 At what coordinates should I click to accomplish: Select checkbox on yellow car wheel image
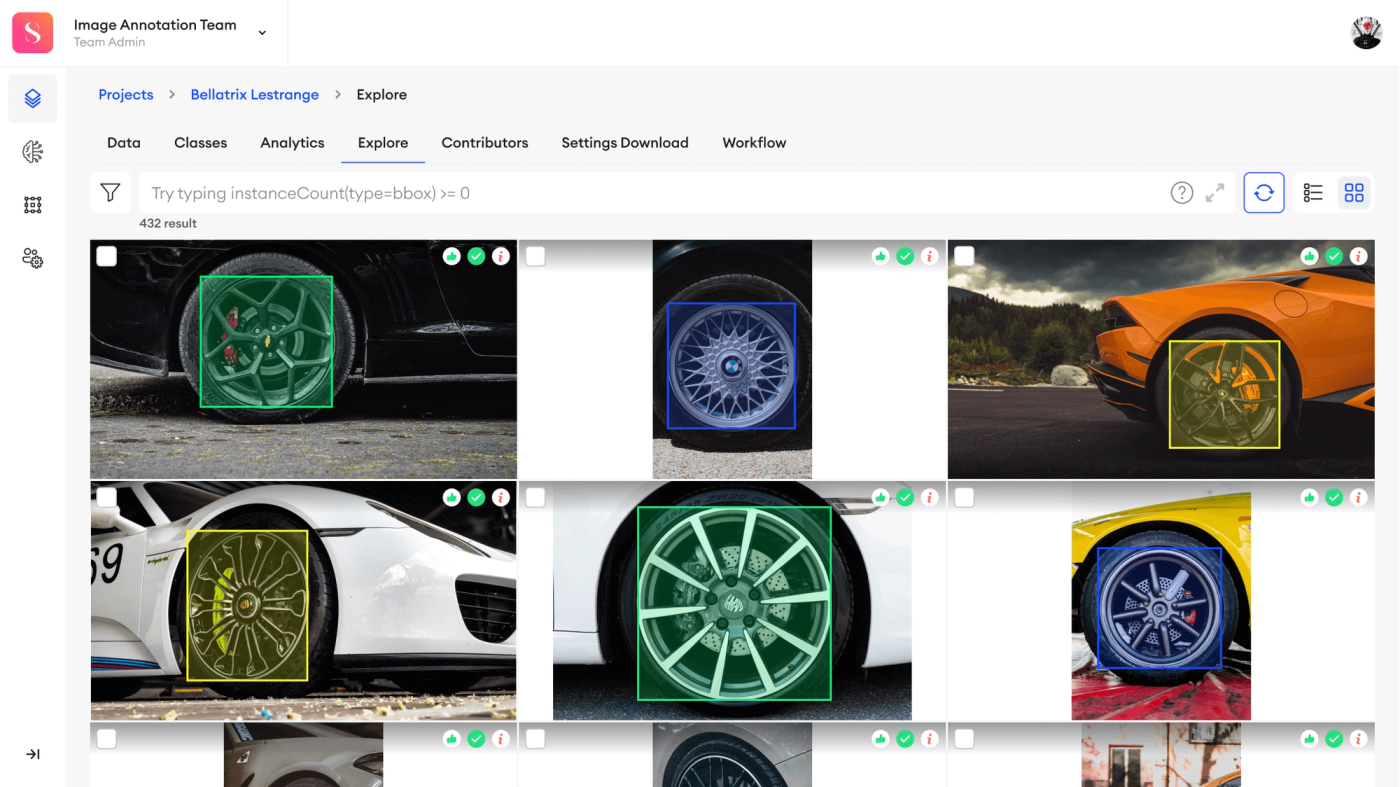pos(964,497)
